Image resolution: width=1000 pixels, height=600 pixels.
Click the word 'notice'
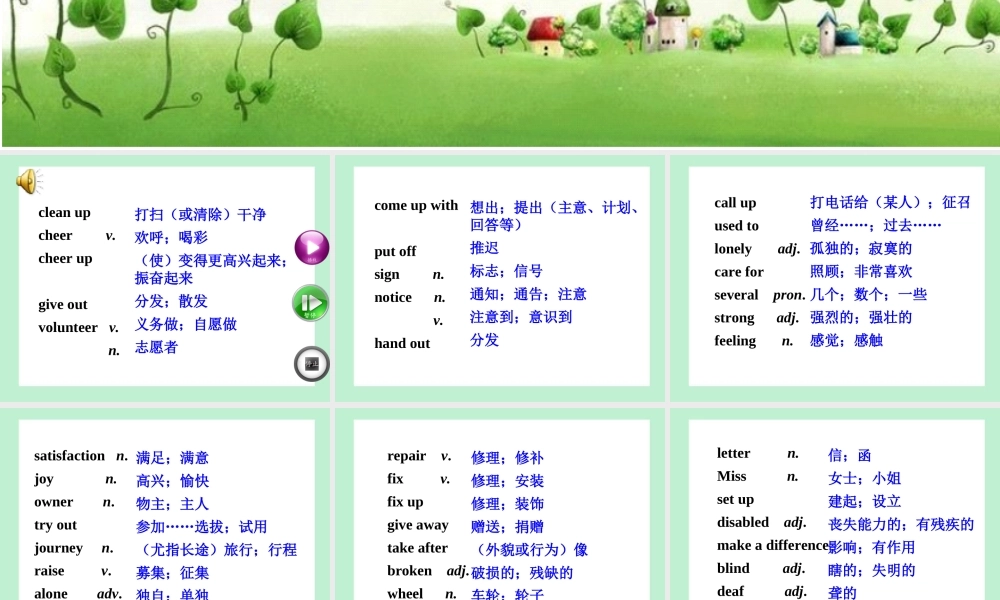click(393, 298)
